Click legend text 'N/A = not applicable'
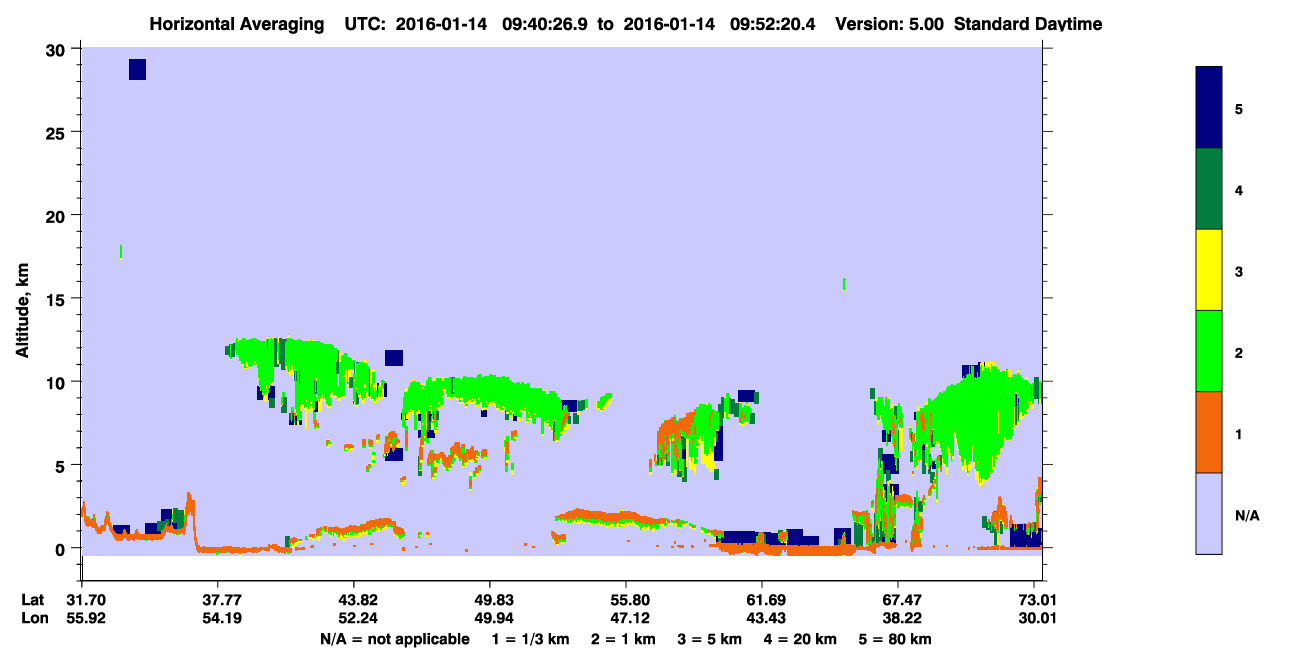Viewport: 1300px width, 667px height. (x=394, y=639)
